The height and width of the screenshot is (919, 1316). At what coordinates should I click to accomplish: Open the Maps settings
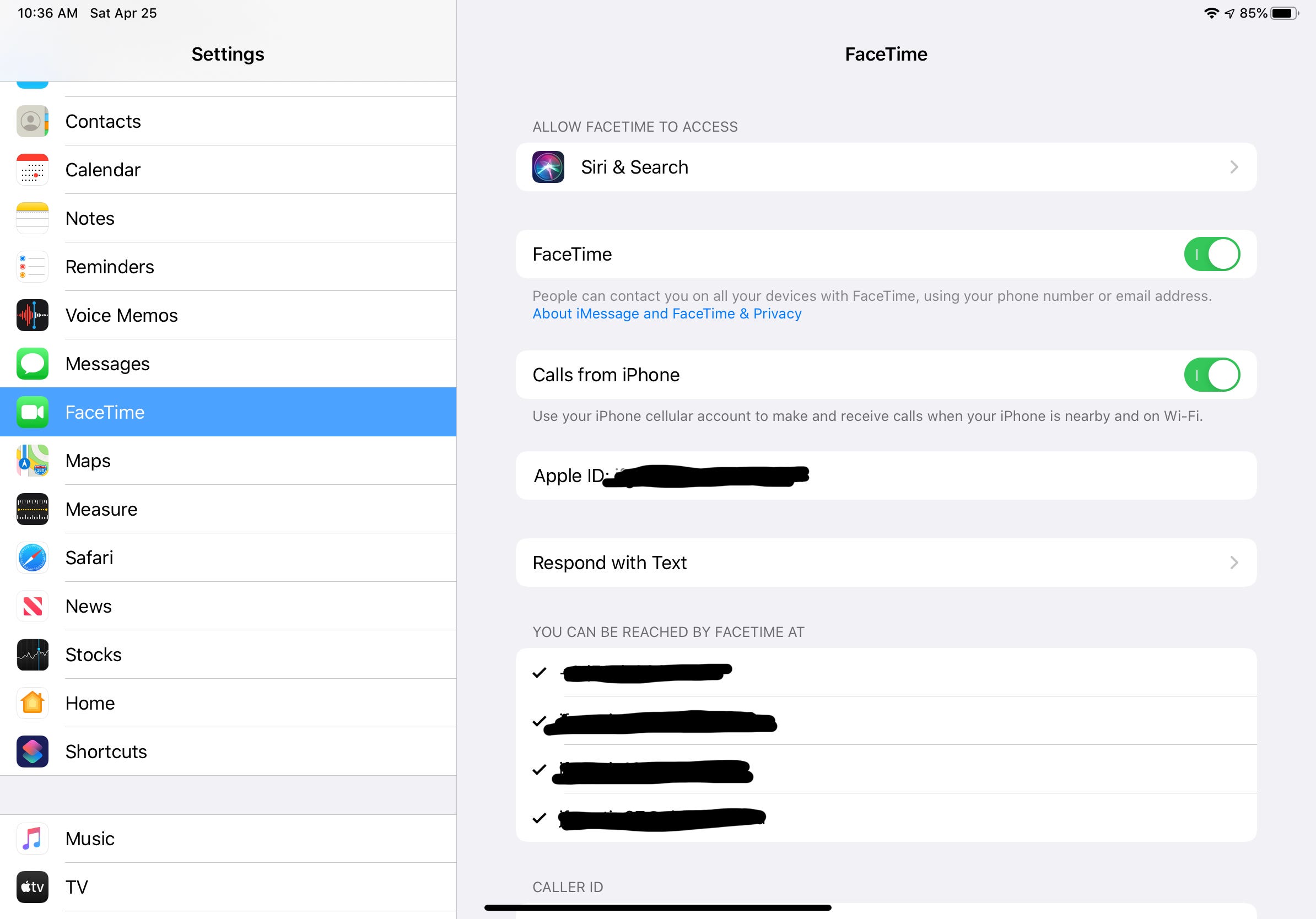tap(228, 460)
